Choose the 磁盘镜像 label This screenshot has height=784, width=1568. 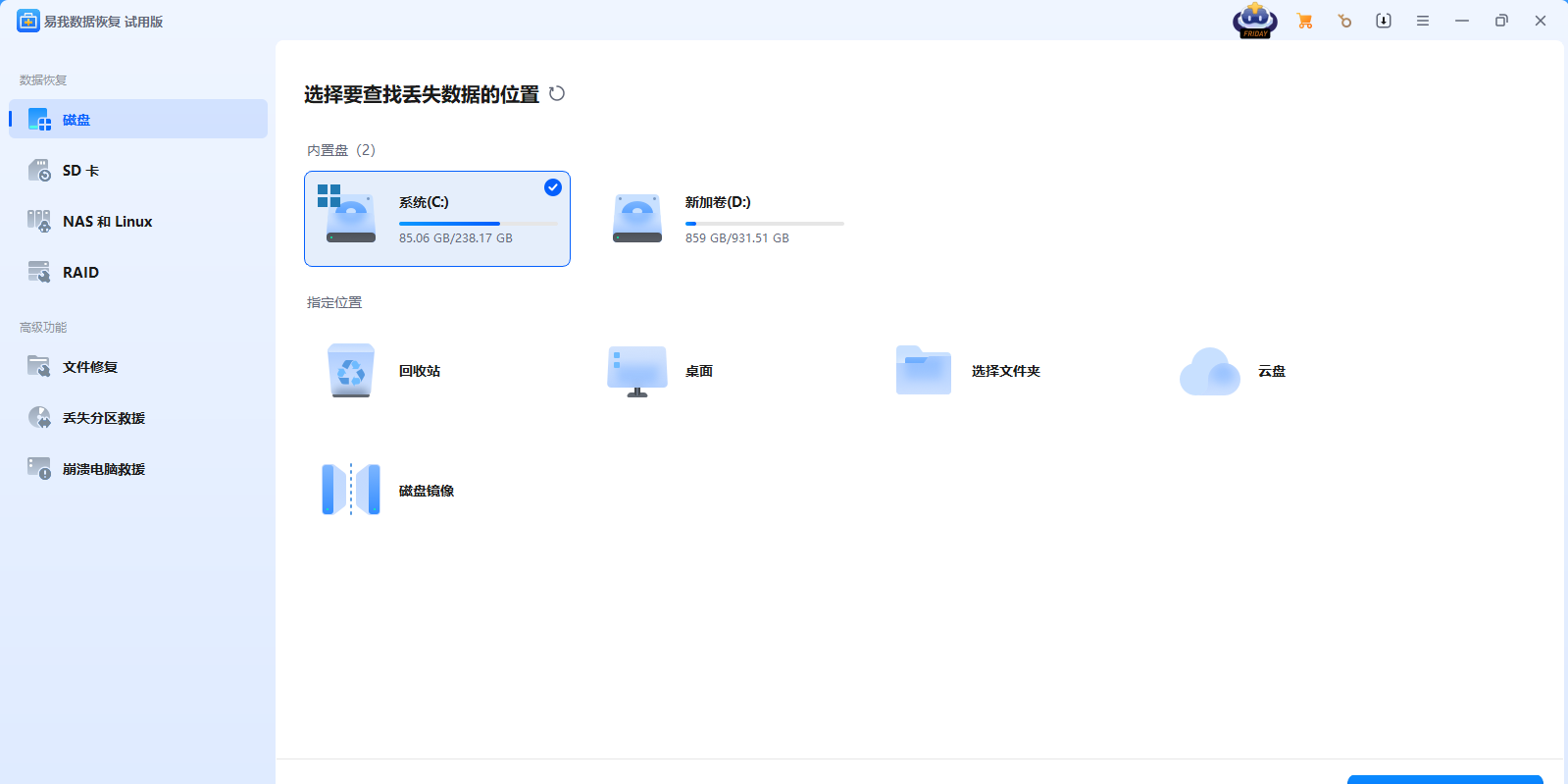pos(427,491)
